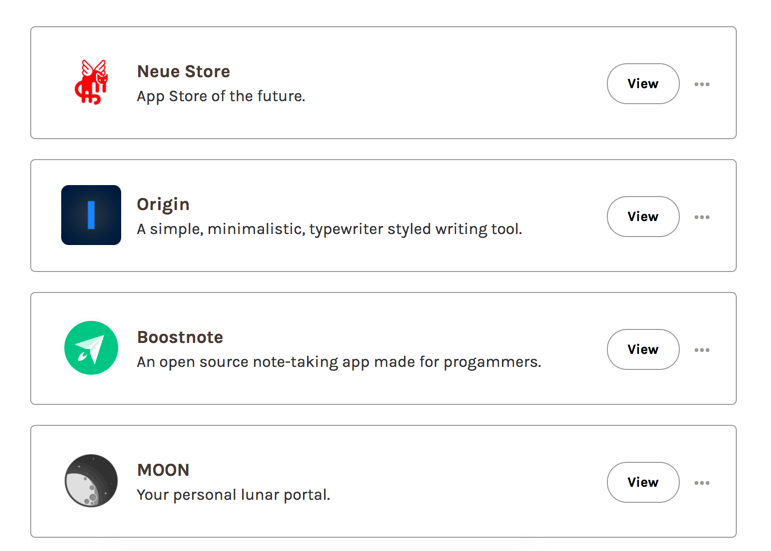Image resolution: width=771 pixels, height=551 pixels.
Task: Click the Origin blue cursor app icon
Action: coord(91,215)
